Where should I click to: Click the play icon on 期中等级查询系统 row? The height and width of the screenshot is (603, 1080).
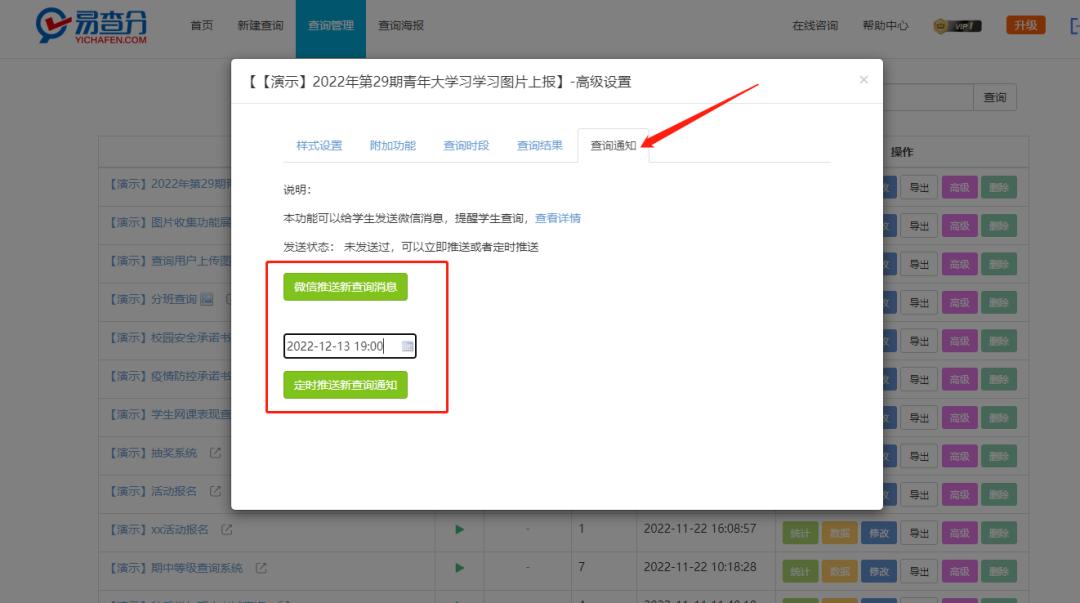[x=458, y=568]
